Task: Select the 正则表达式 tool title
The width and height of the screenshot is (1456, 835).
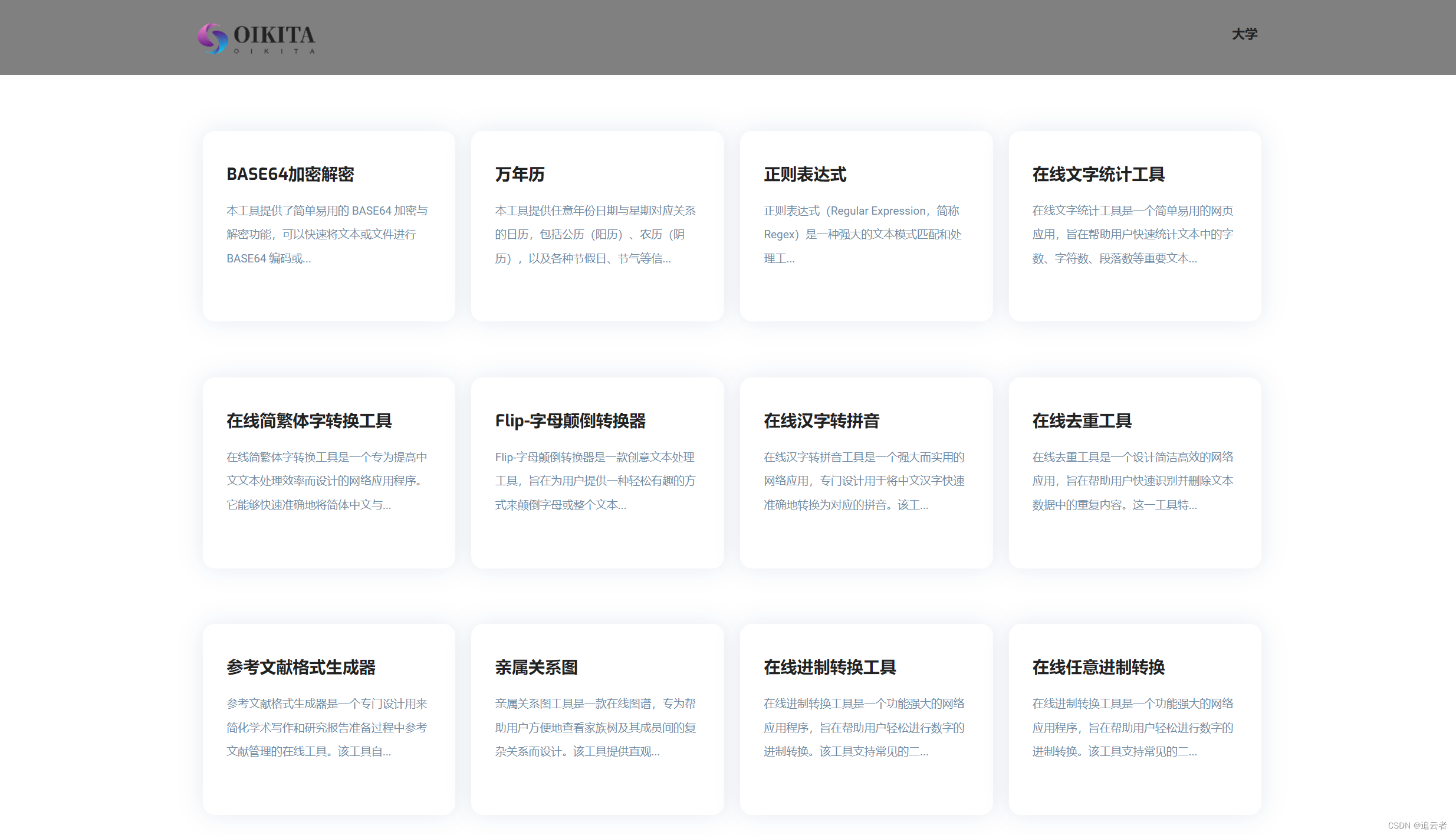Action: click(805, 175)
